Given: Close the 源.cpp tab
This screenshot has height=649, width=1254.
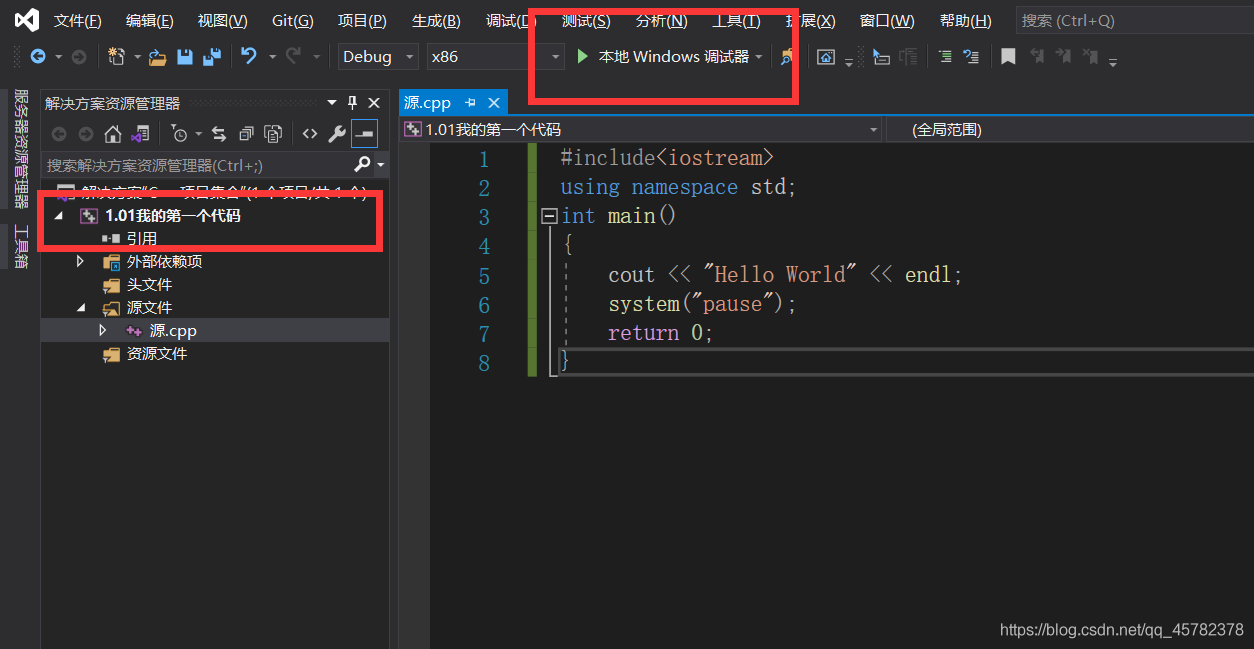Looking at the screenshot, I should point(494,102).
